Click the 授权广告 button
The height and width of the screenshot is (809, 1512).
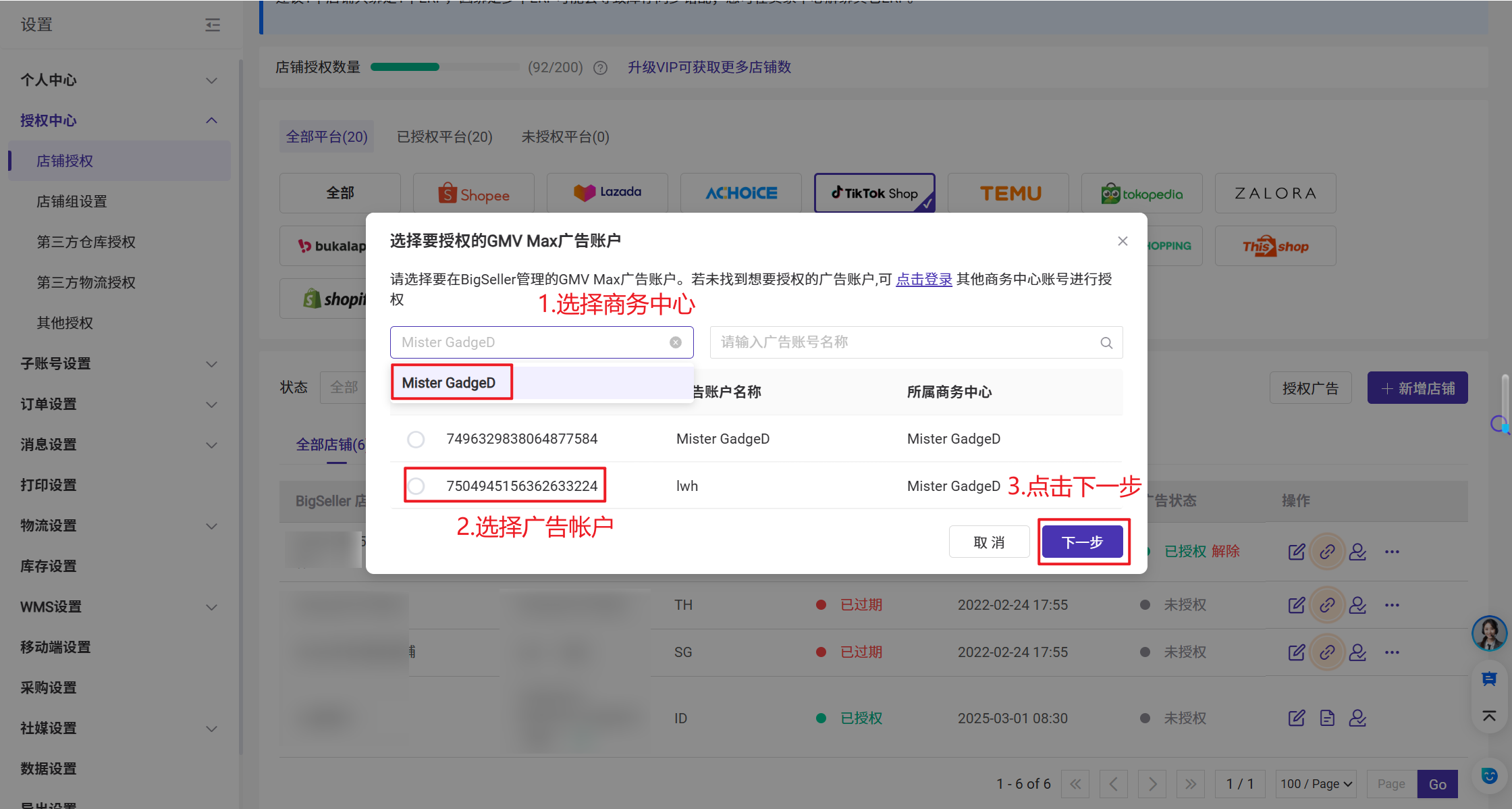click(x=1311, y=388)
